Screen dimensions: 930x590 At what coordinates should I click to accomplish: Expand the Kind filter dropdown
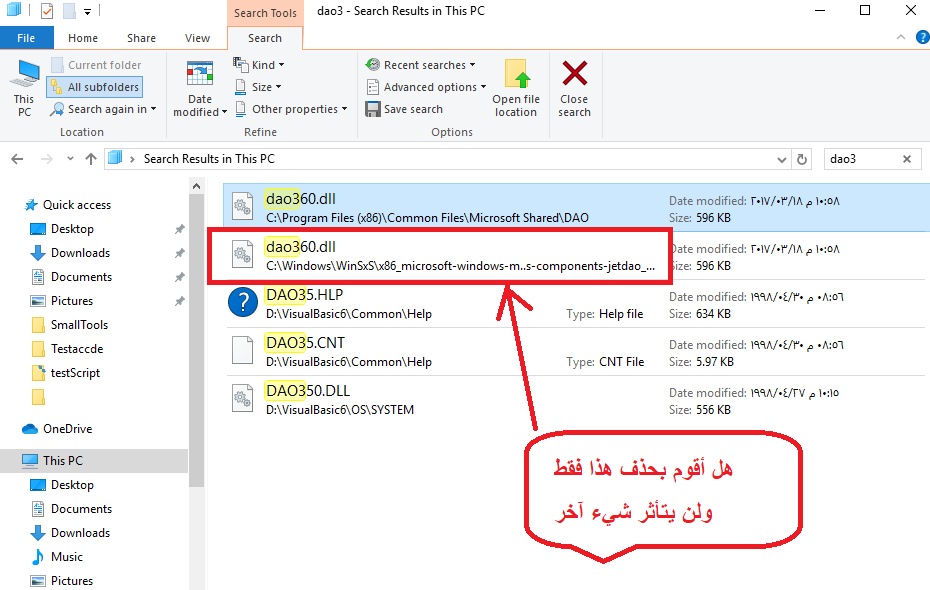pyautogui.click(x=259, y=65)
